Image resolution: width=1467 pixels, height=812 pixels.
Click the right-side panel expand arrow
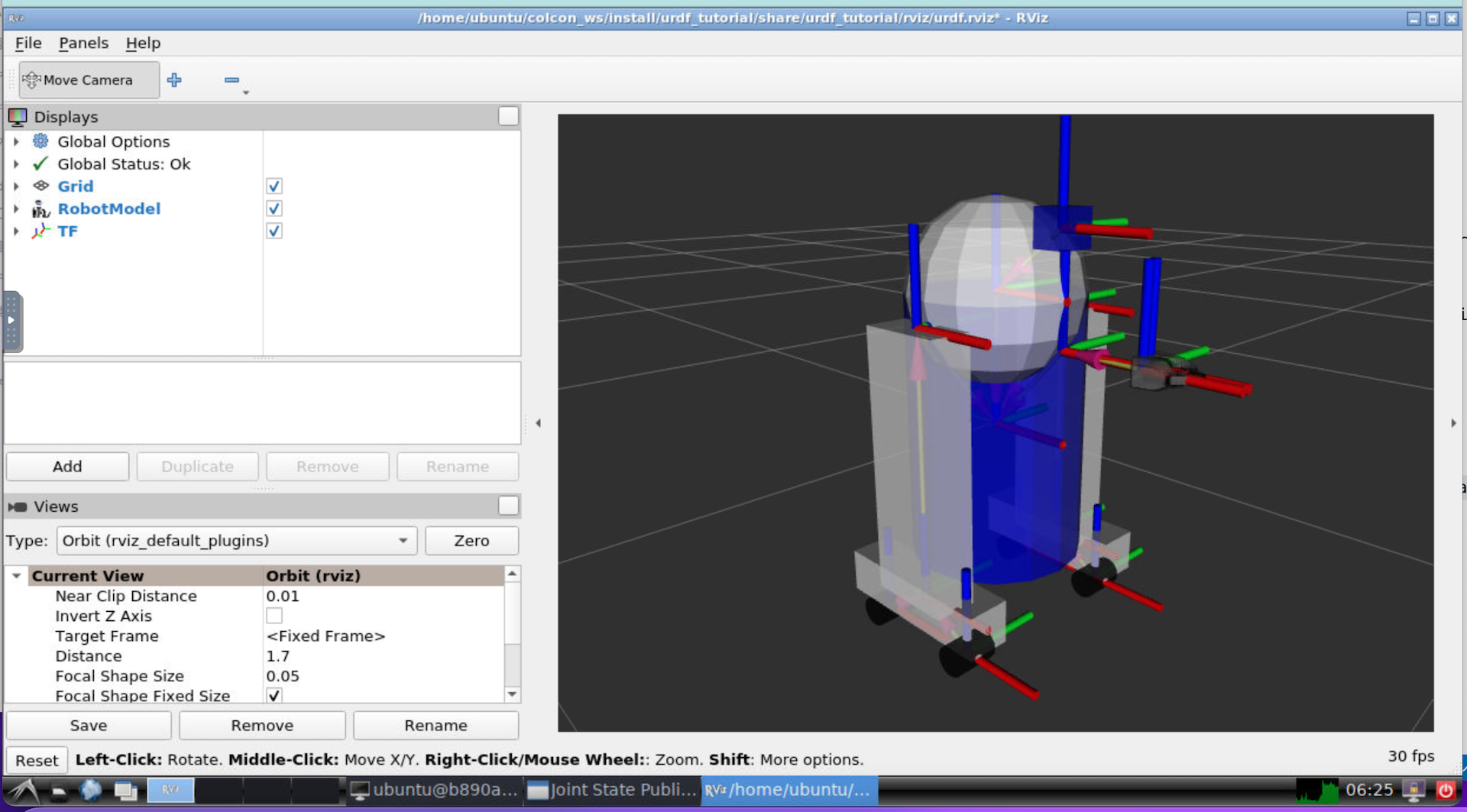coord(1453,423)
